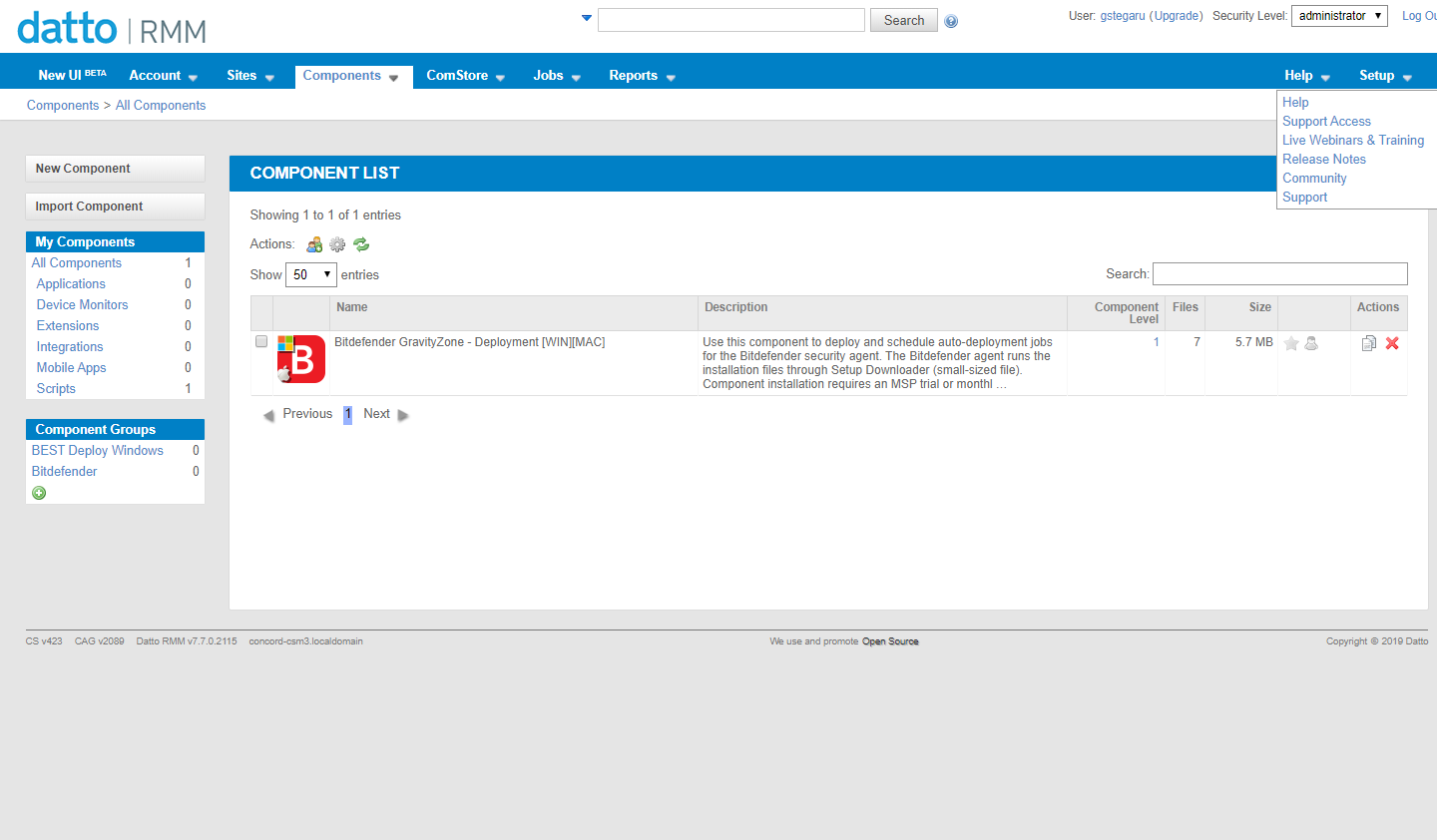
Task: Open the BEST Deploy Windows component group
Action: click(98, 451)
